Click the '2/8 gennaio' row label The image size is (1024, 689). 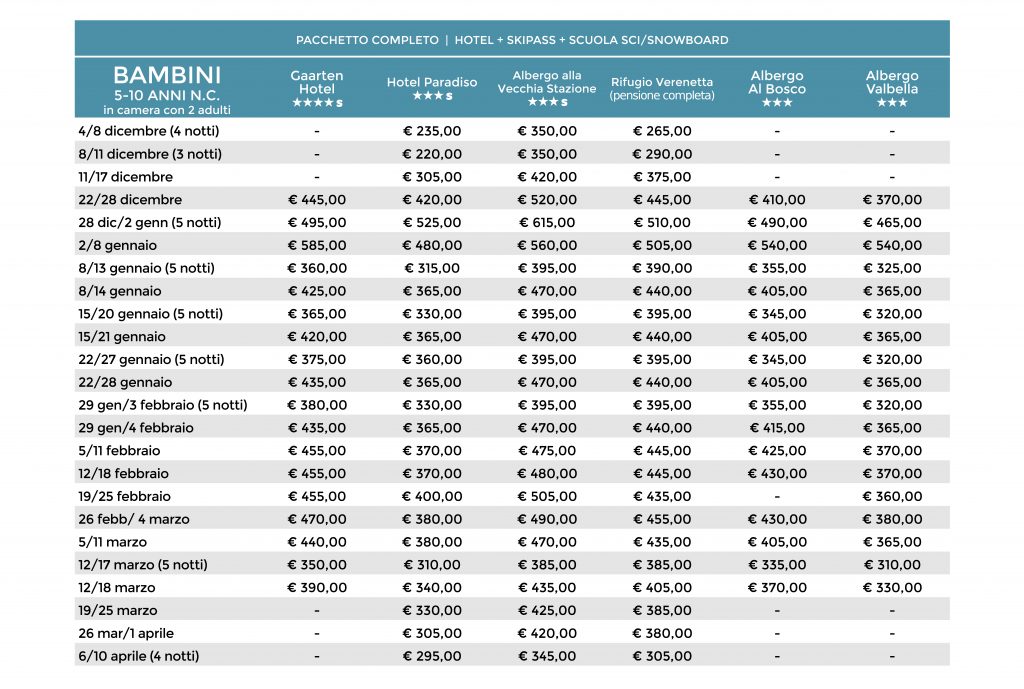point(118,246)
